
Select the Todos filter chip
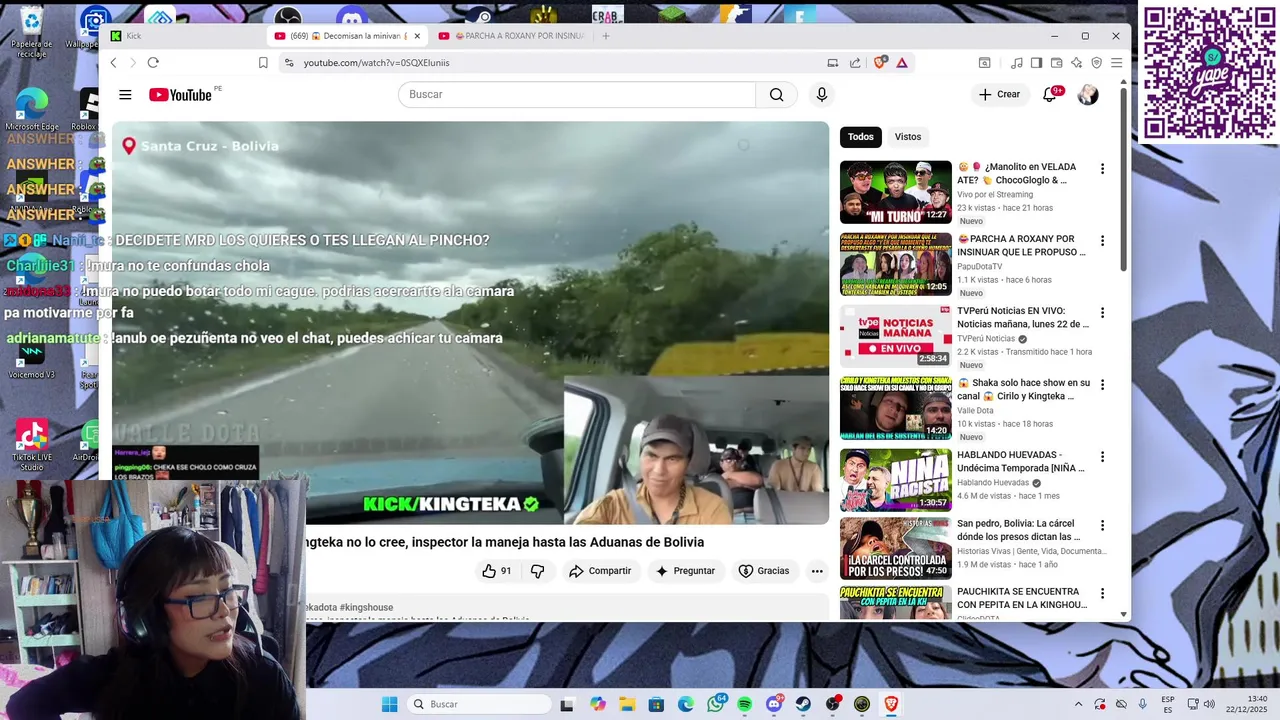(x=860, y=137)
